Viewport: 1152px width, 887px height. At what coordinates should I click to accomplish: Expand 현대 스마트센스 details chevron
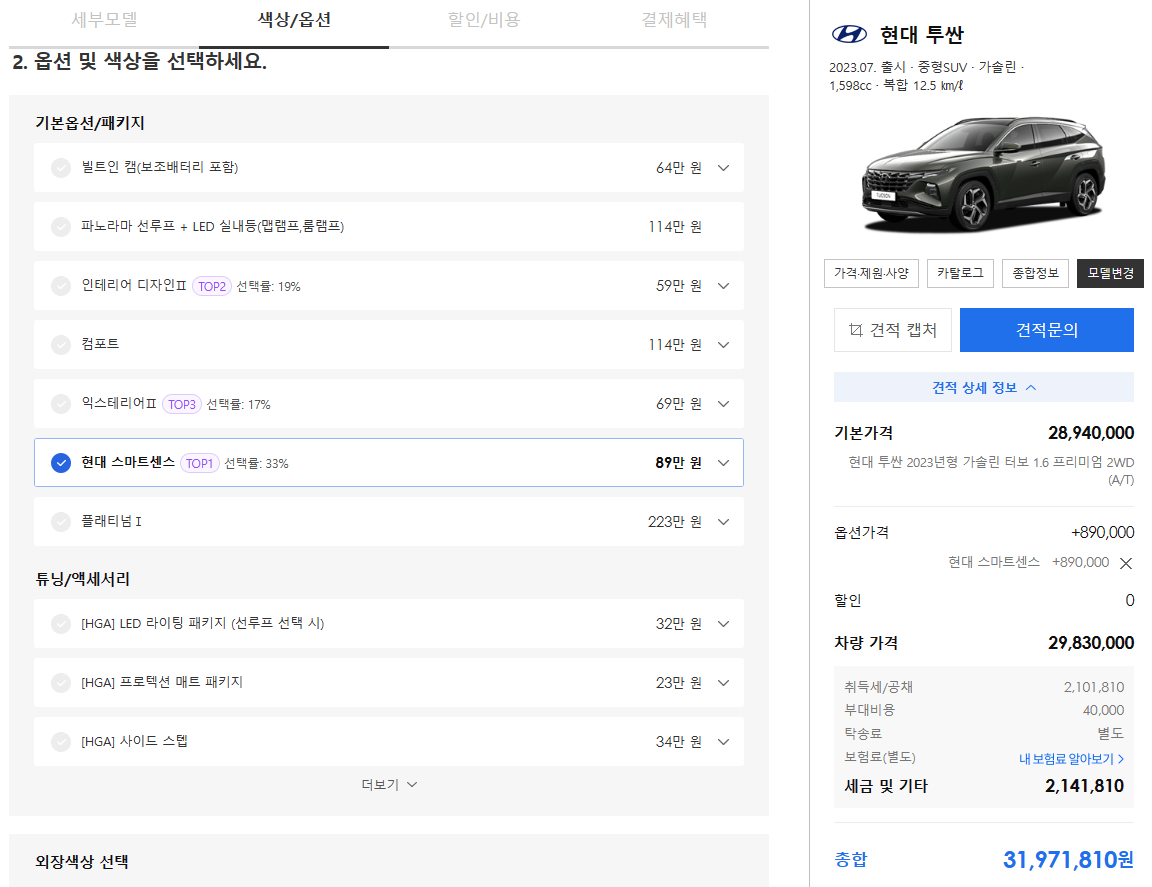coord(724,463)
